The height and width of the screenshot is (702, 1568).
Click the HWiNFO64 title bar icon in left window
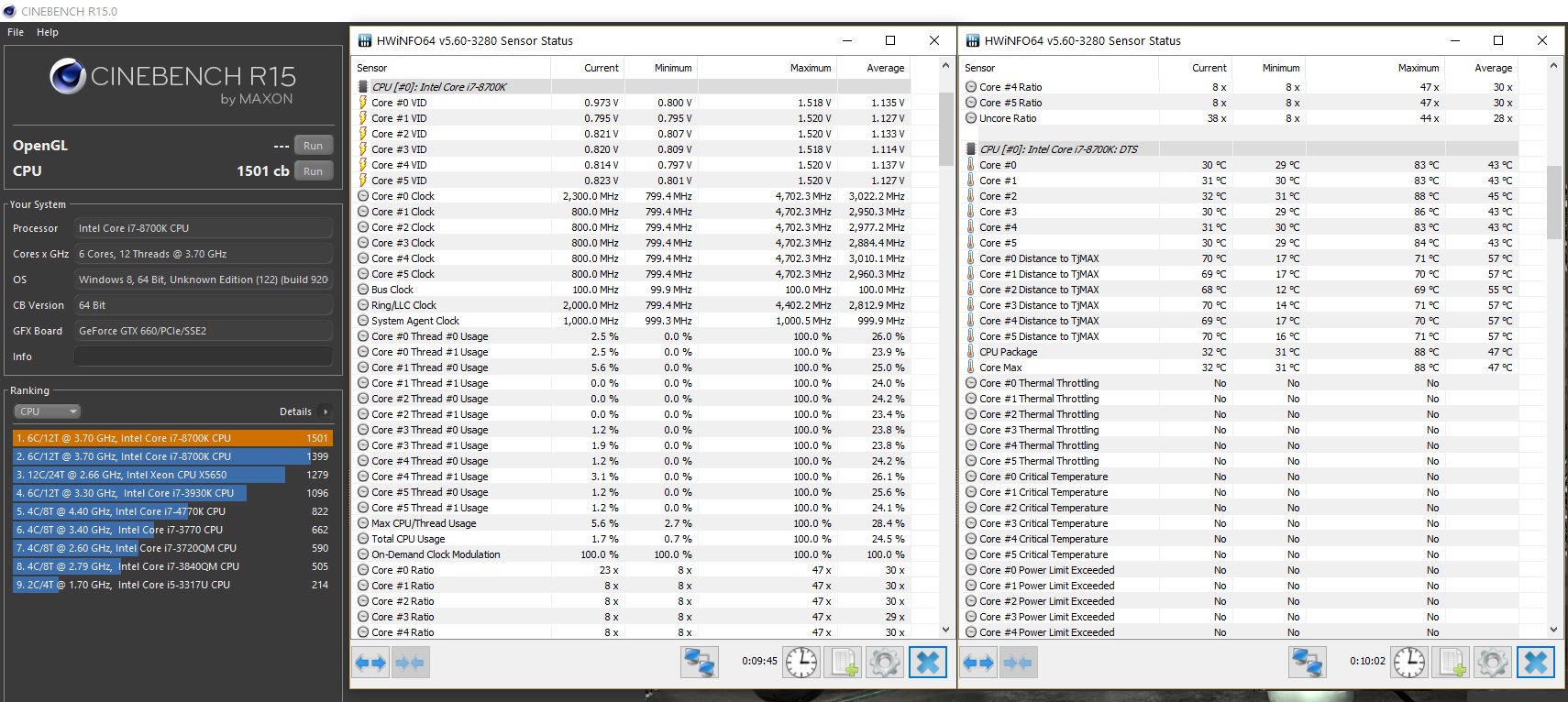pyautogui.click(x=365, y=40)
